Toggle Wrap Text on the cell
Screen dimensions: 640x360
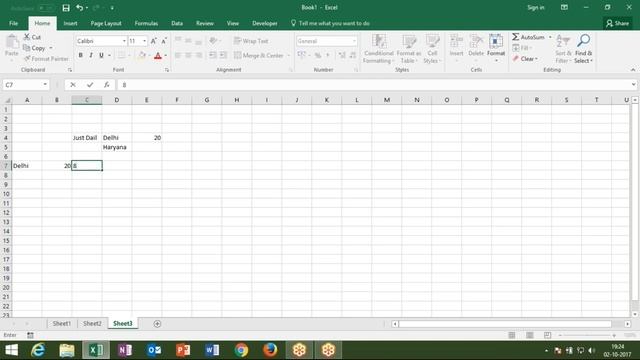tap(251, 41)
